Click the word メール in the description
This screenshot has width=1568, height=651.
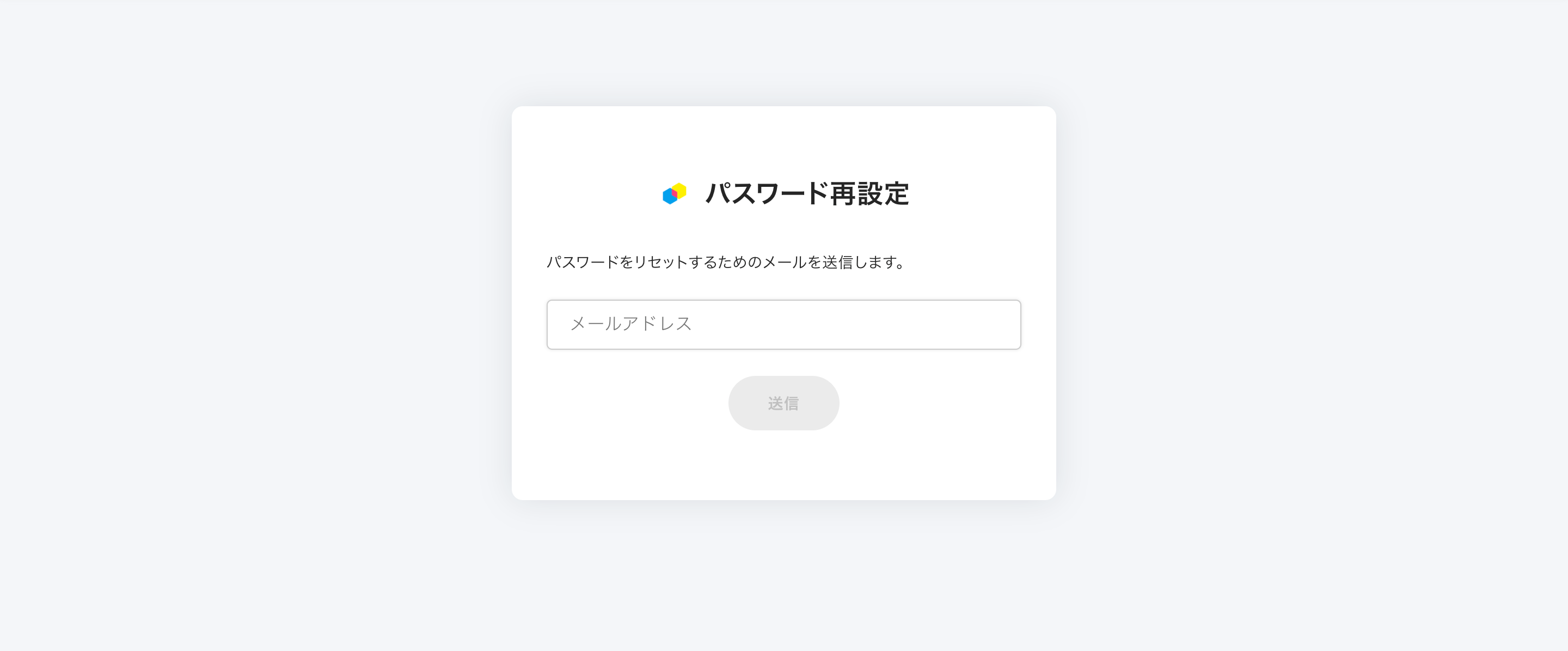(x=784, y=263)
